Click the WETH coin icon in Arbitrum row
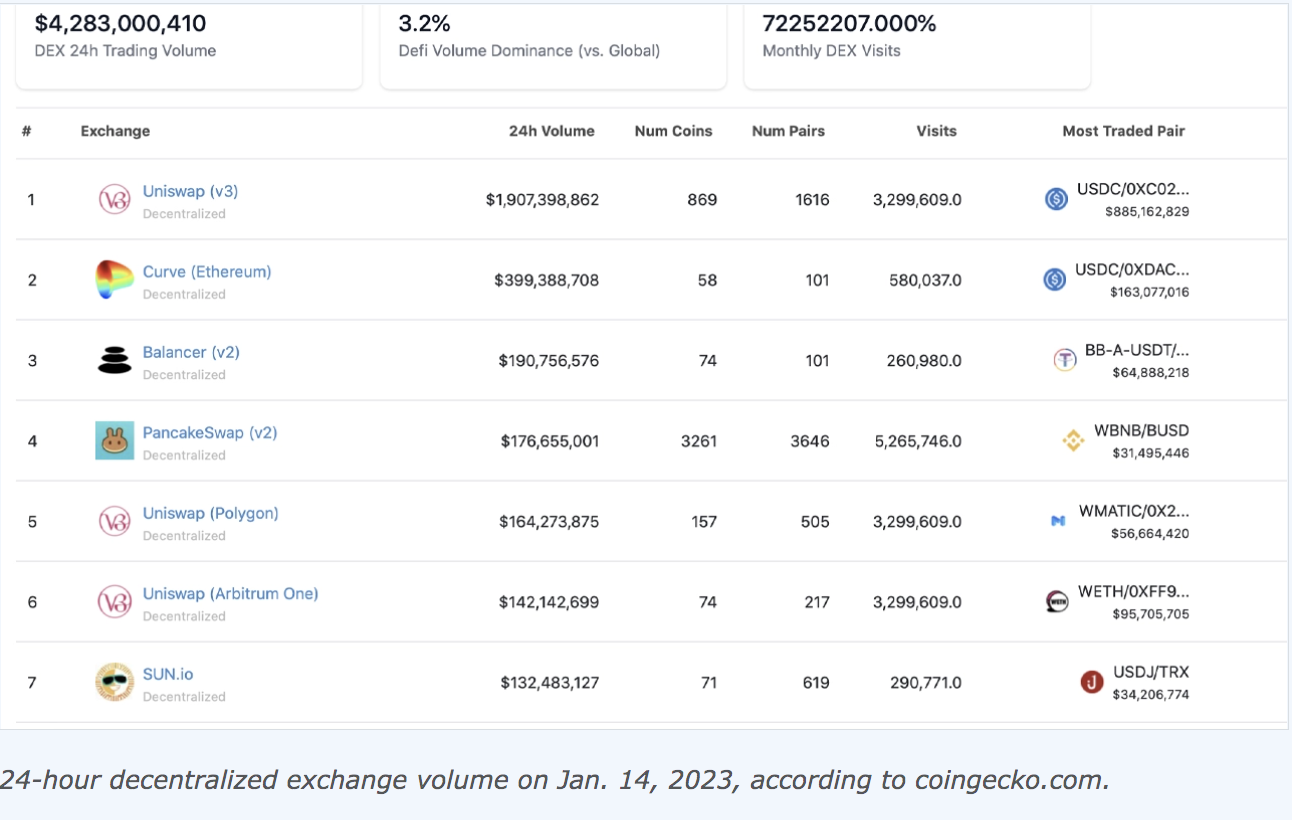Screen dimensions: 1292x820 tap(1057, 602)
